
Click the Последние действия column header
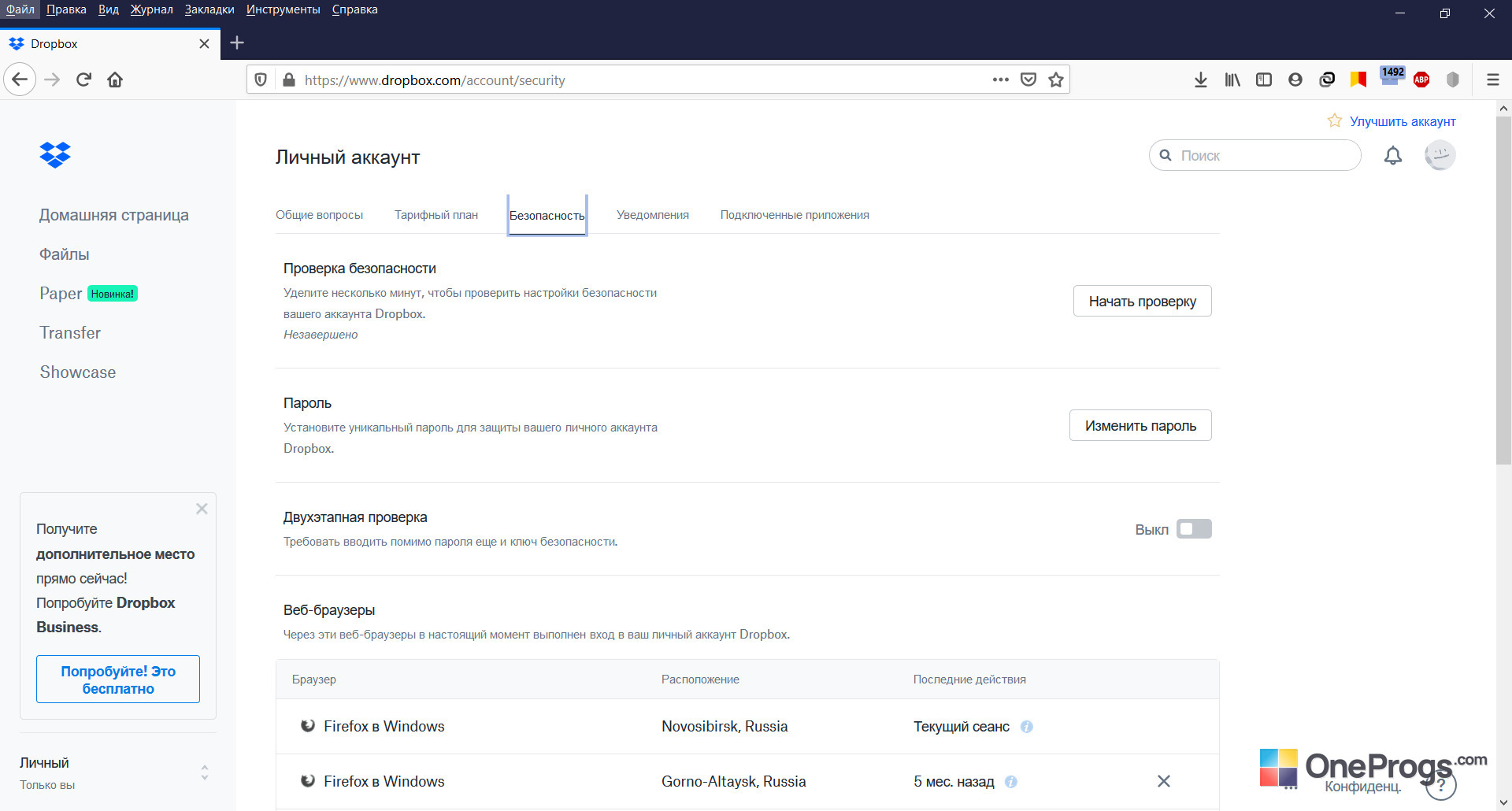pos(969,680)
